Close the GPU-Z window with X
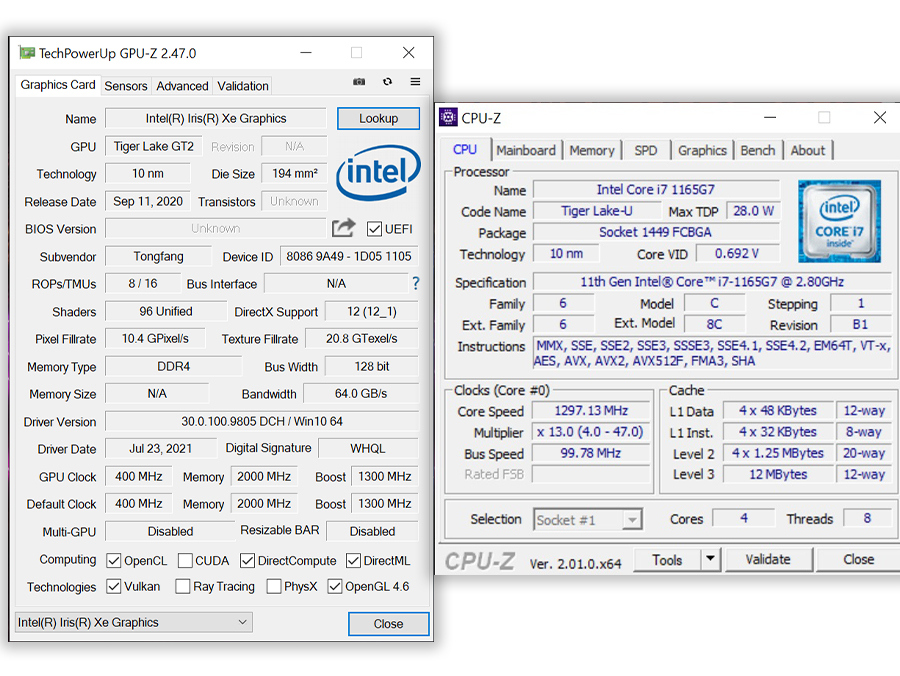 click(x=409, y=53)
